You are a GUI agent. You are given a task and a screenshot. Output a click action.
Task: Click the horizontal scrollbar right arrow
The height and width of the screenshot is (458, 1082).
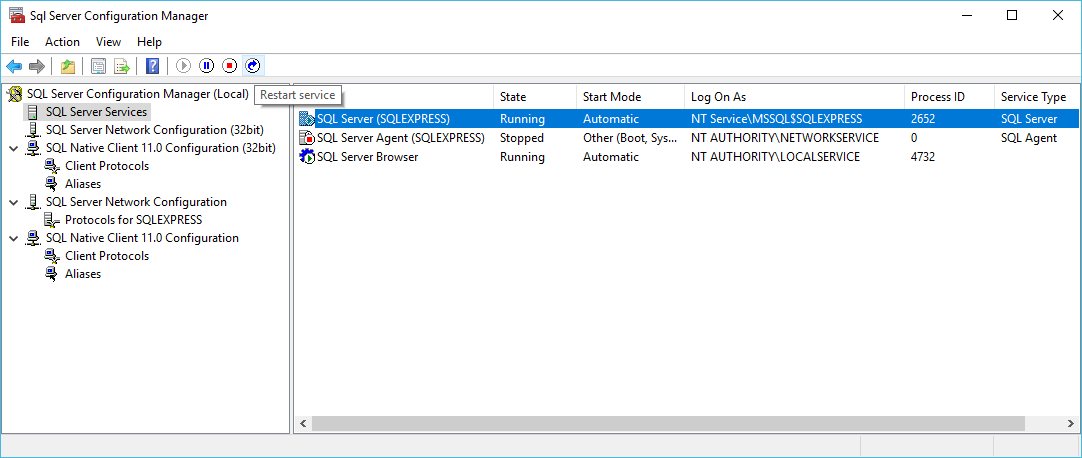(x=1070, y=424)
